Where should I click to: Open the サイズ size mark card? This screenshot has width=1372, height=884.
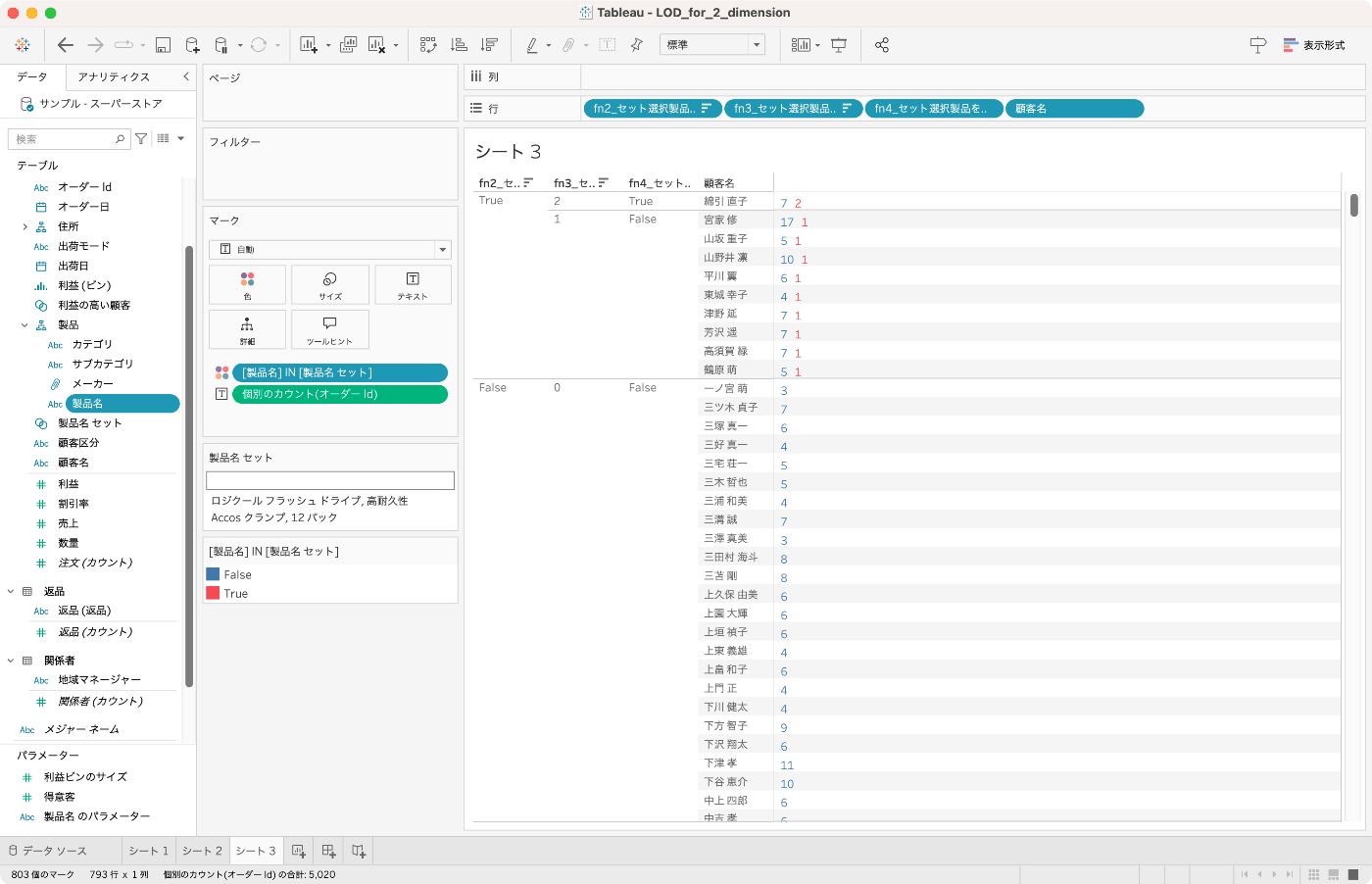pos(330,284)
